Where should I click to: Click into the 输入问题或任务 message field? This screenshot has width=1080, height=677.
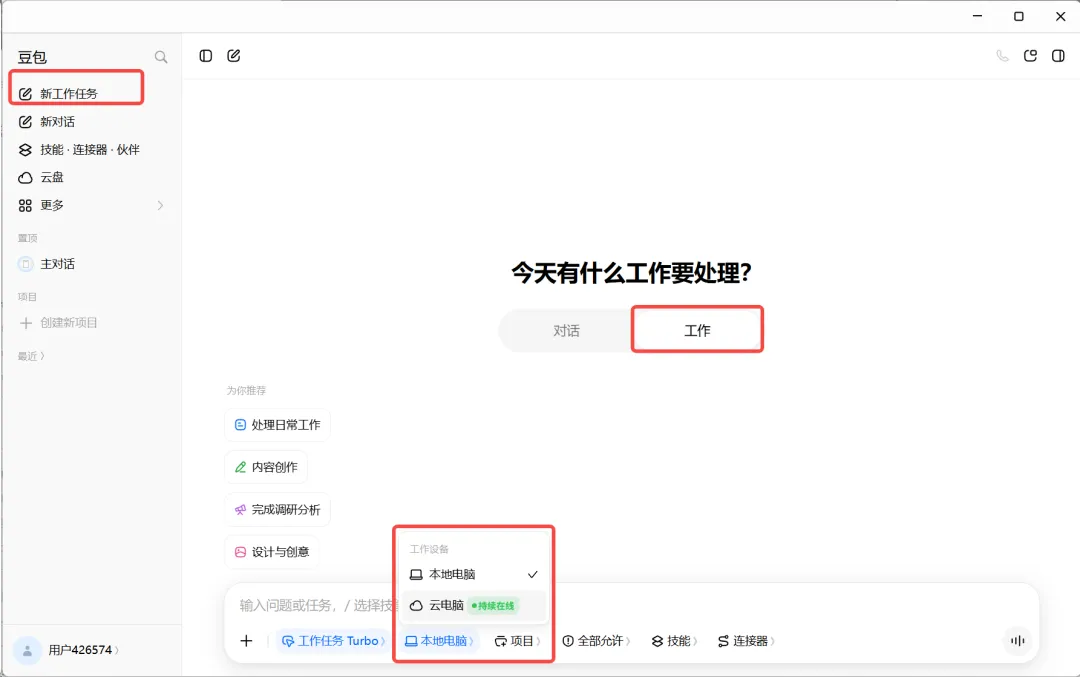tap(317, 605)
